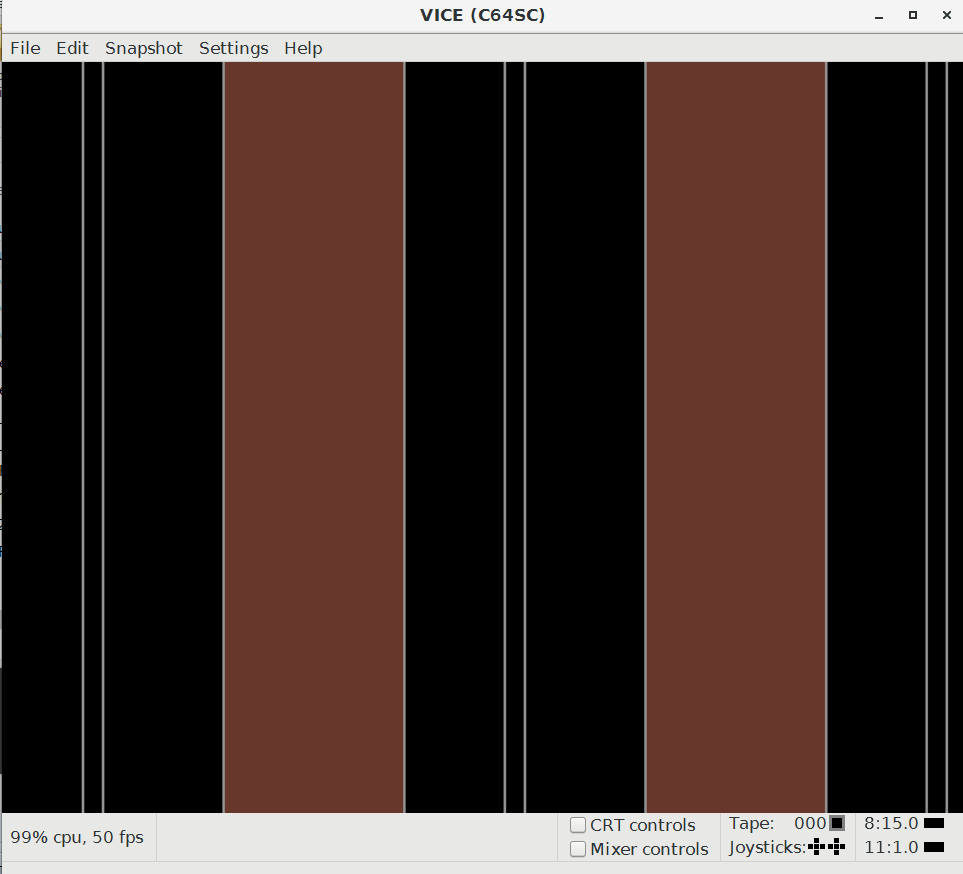
Task: Open the Settings menu
Action: pos(233,48)
